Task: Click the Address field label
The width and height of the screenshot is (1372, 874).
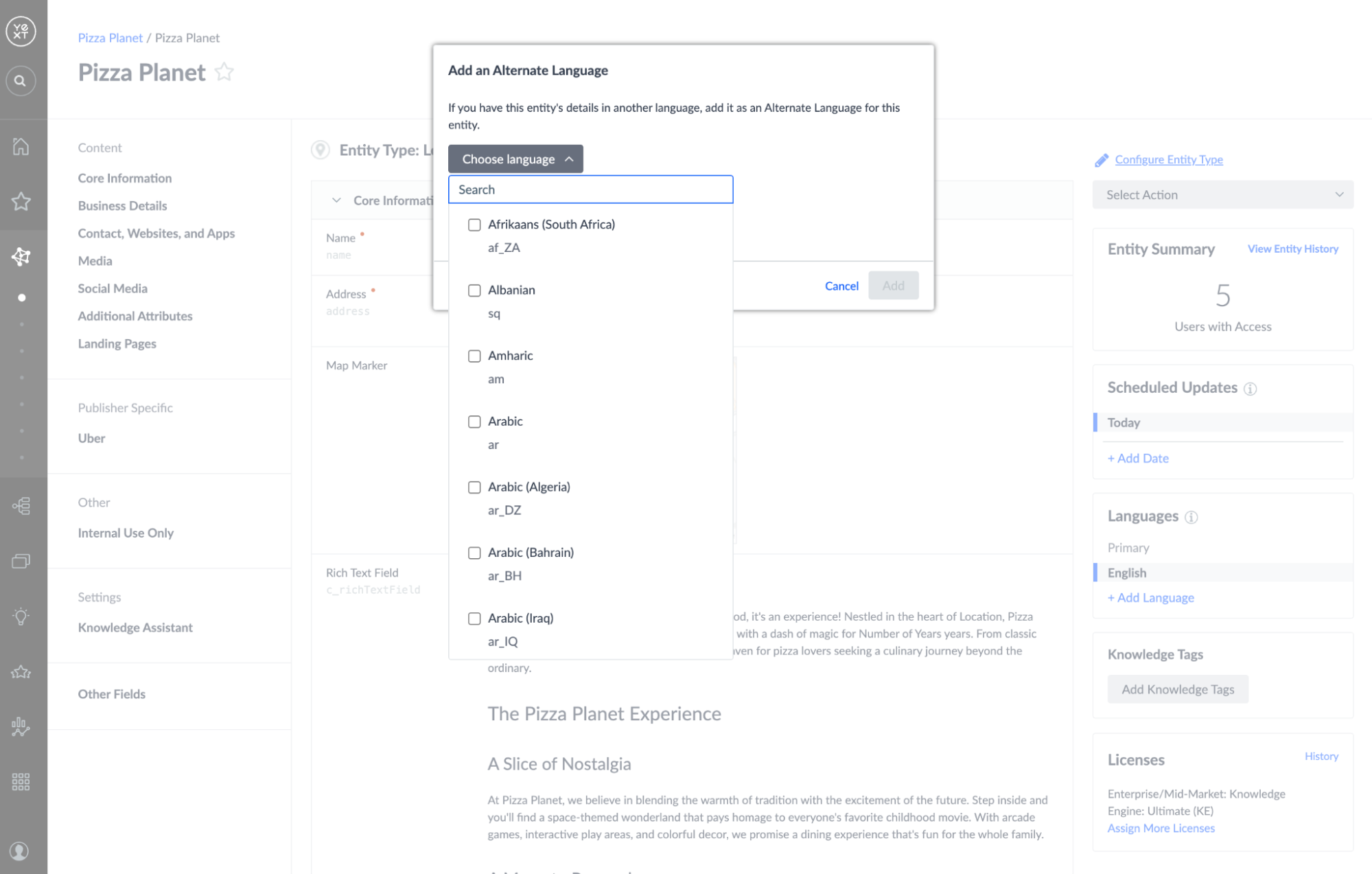Action: pyautogui.click(x=346, y=294)
